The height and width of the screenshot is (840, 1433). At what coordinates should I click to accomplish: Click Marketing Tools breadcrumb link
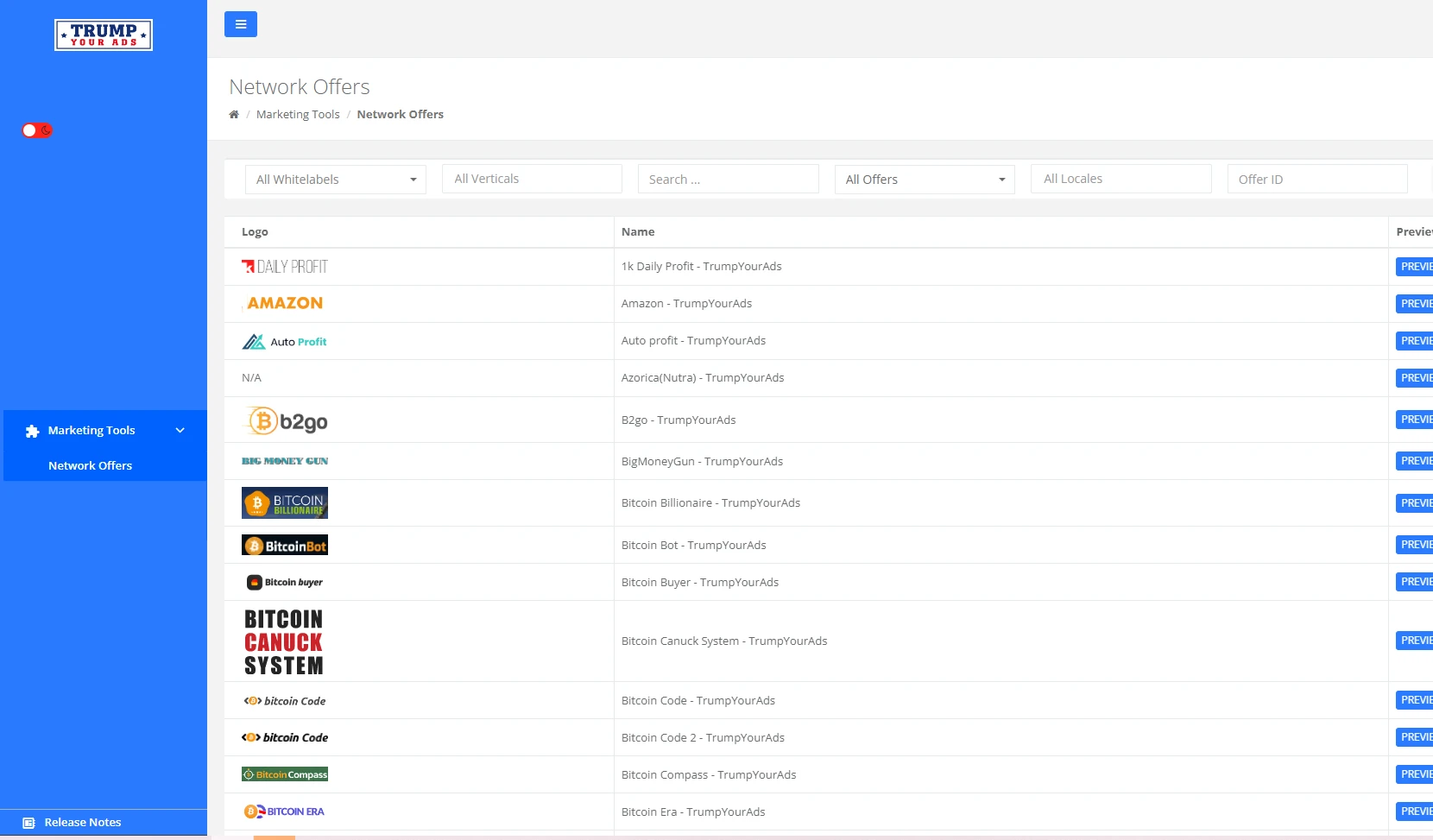pos(298,114)
